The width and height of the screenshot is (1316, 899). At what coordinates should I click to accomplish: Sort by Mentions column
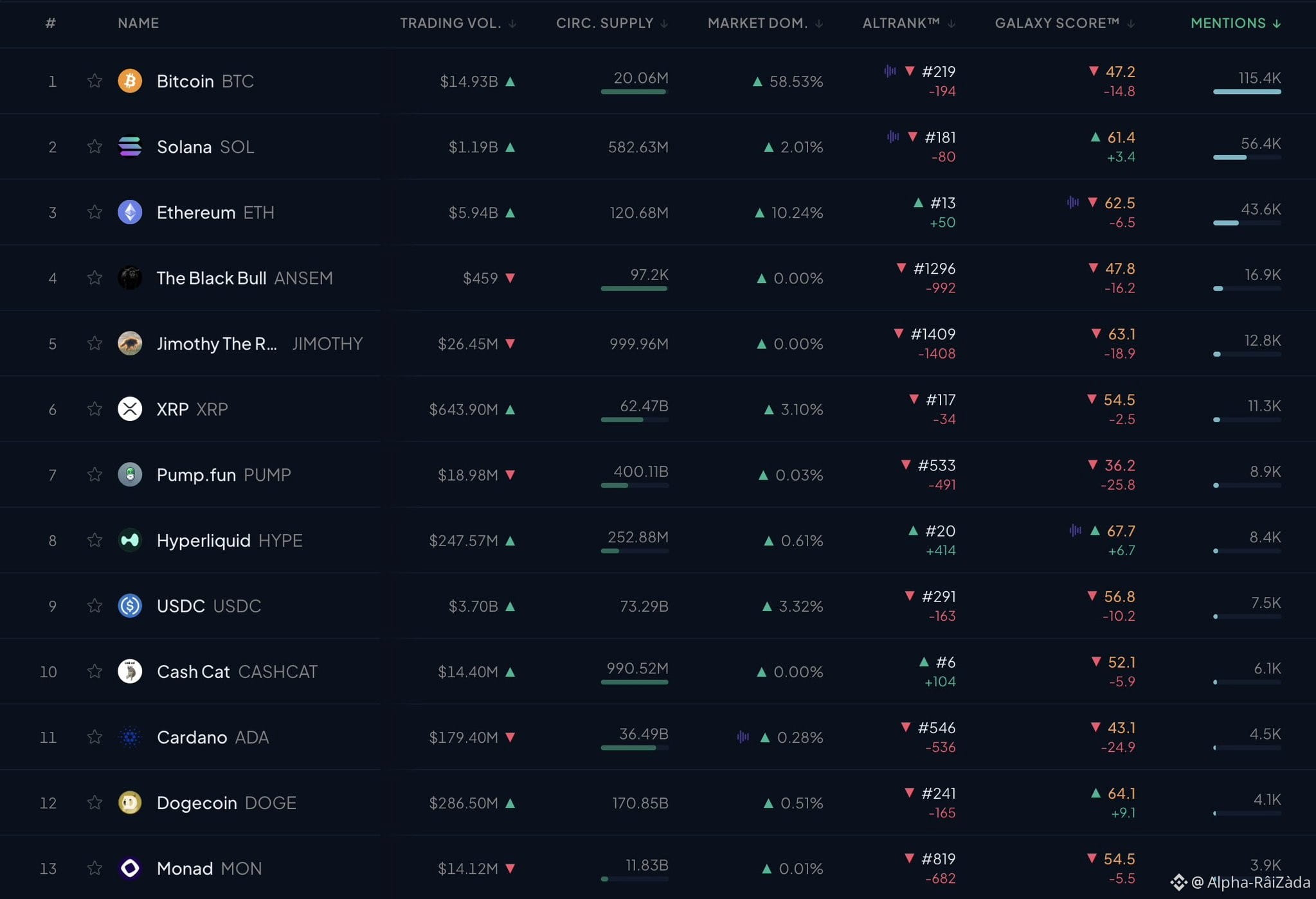[1236, 23]
